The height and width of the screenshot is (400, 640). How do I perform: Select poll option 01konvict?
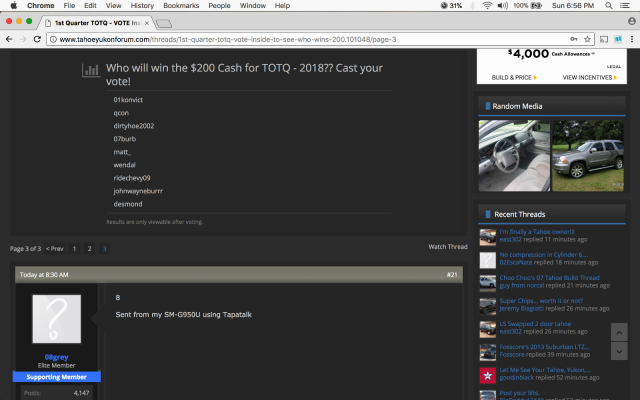click(128, 100)
